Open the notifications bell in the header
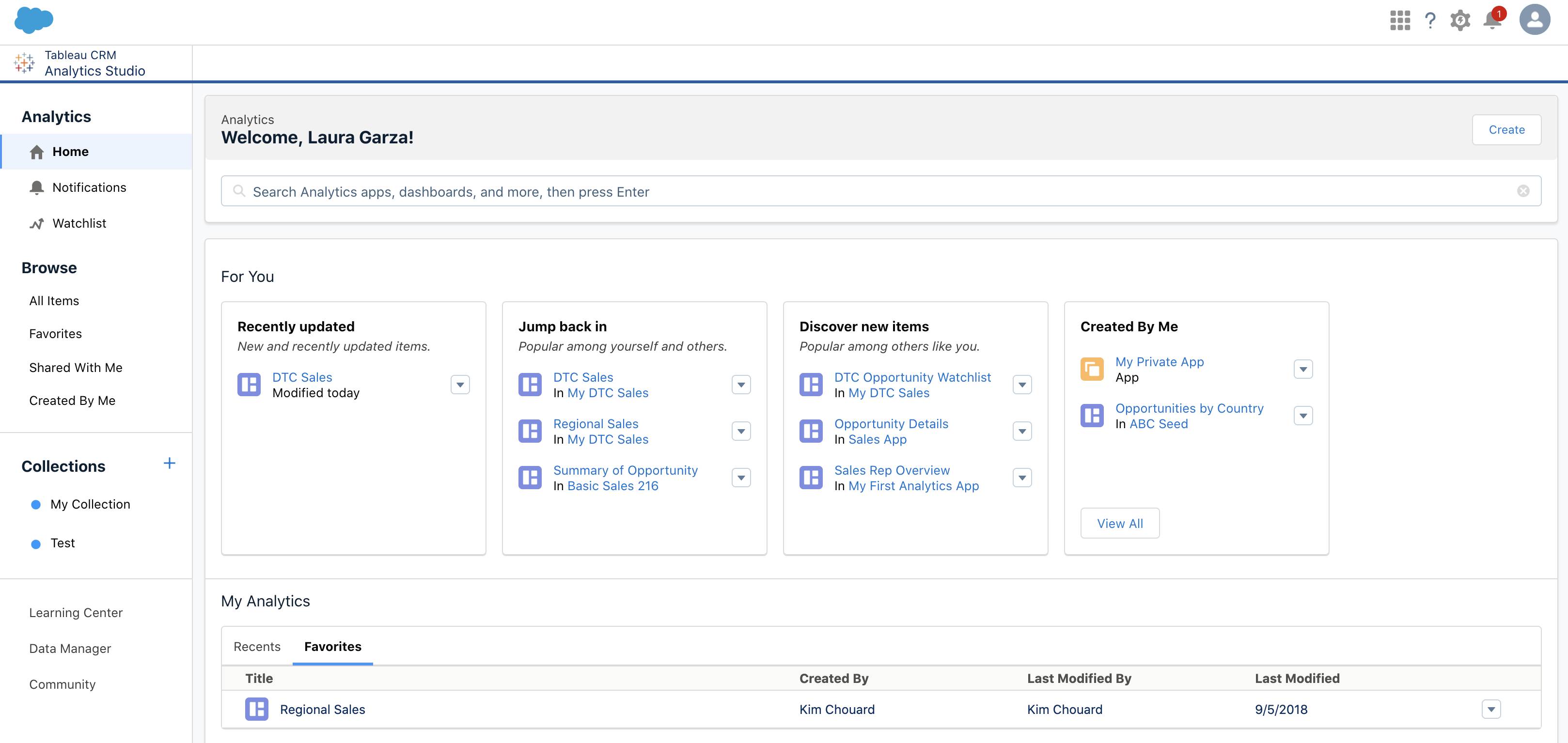The height and width of the screenshot is (743, 1568). [x=1492, y=19]
